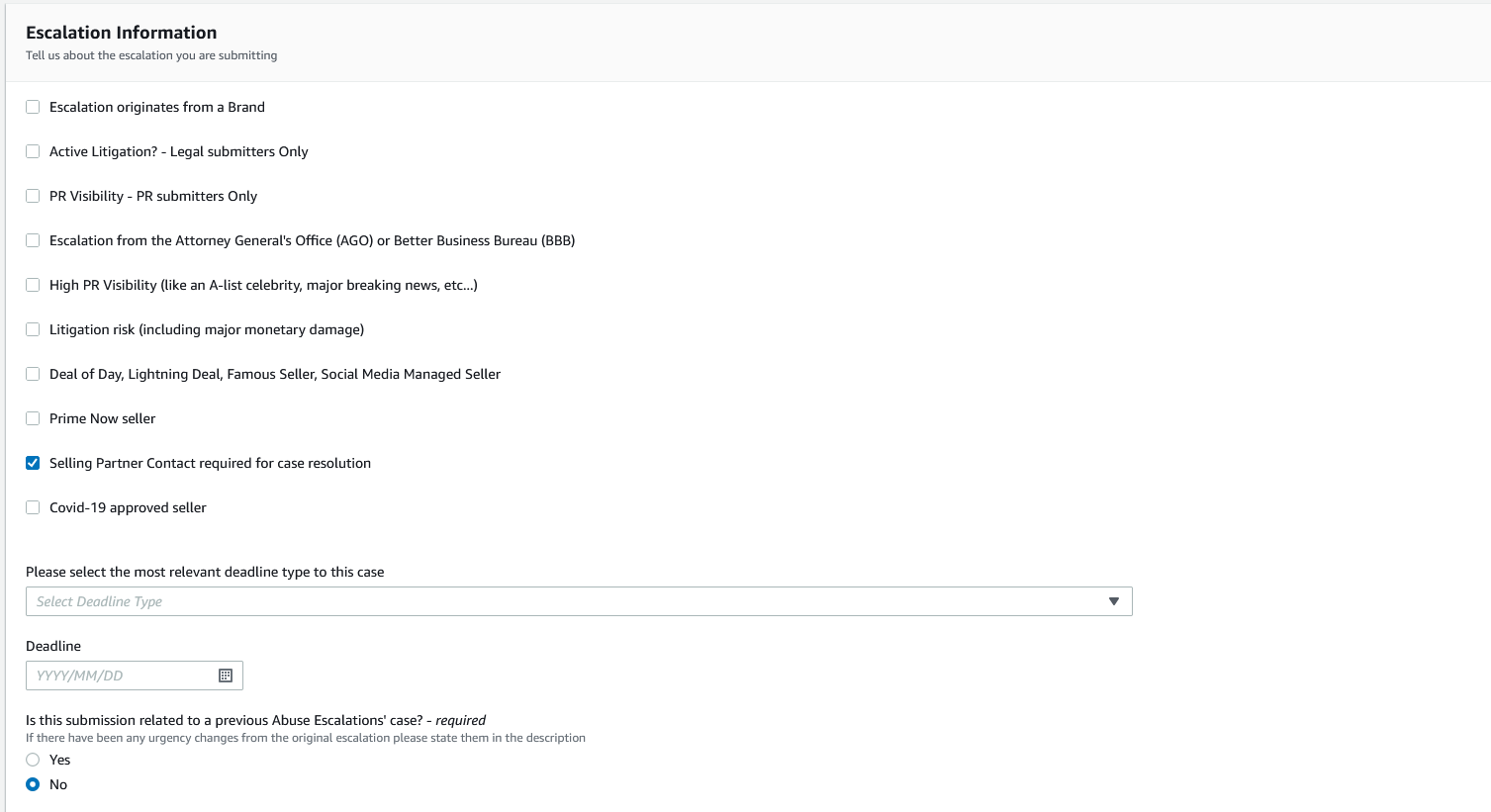
Task: Tick the Litigation risk checkbox
Action: coord(33,329)
